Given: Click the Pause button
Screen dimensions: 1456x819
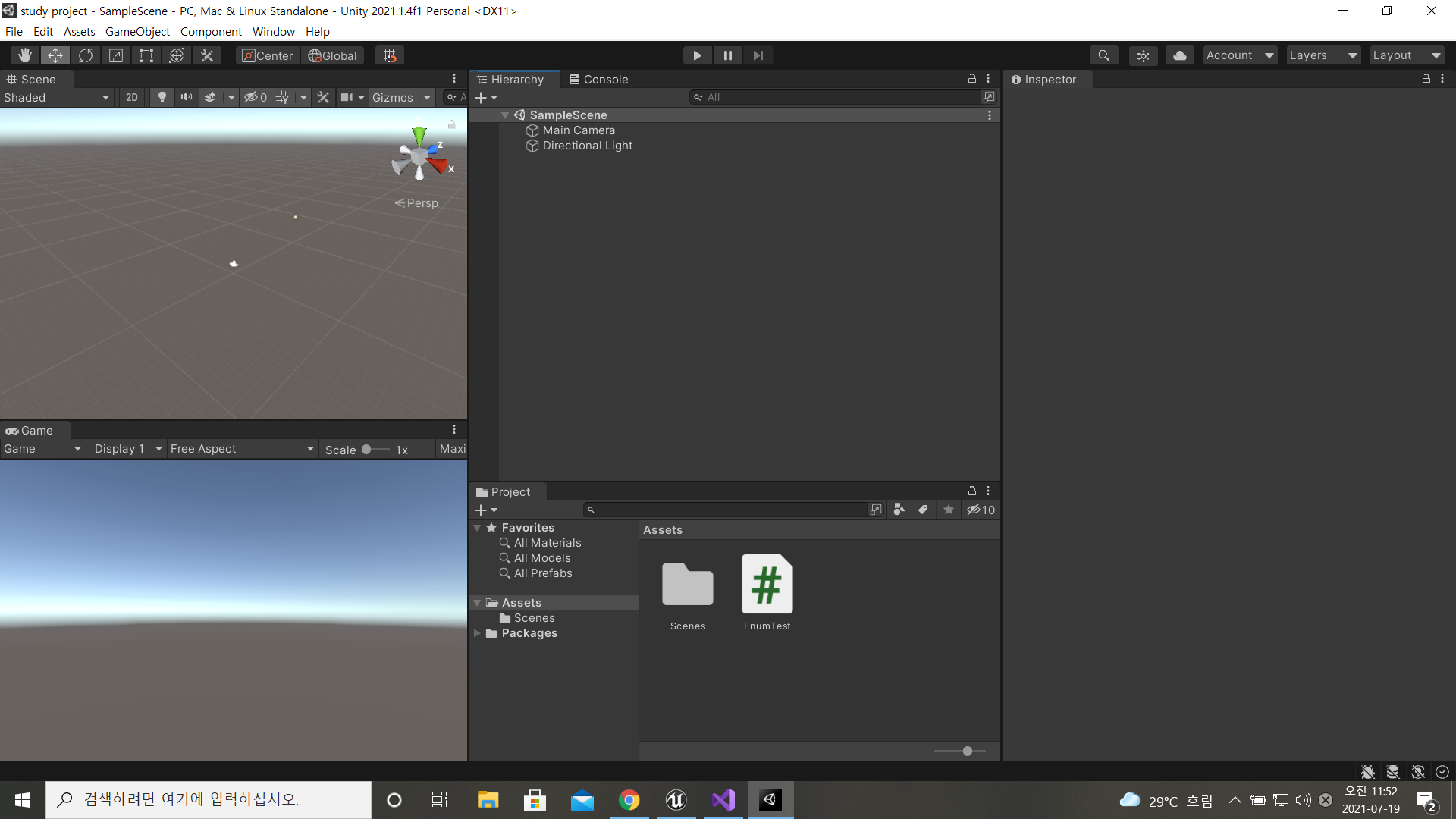Looking at the screenshot, I should [727, 55].
